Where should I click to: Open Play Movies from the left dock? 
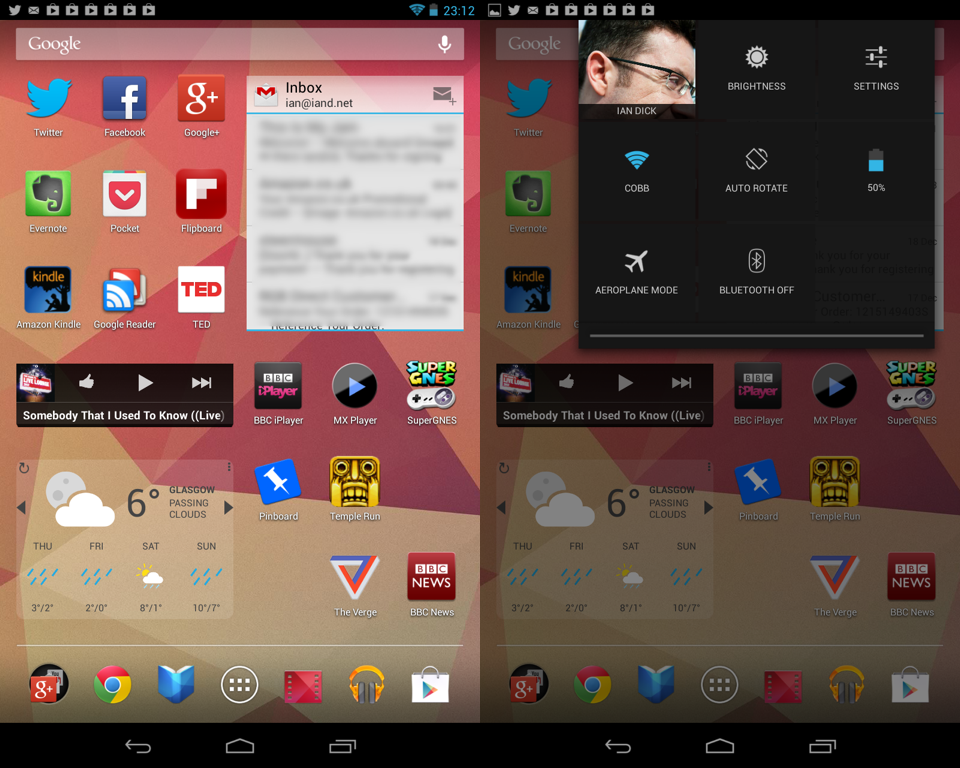click(x=303, y=685)
